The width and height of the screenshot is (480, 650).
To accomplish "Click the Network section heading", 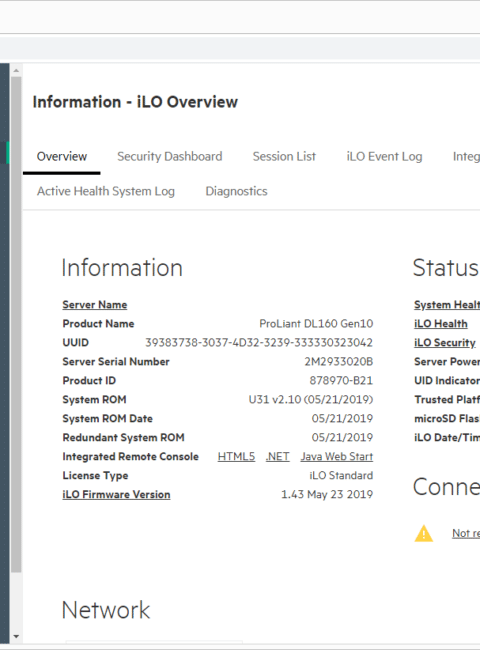I will [106, 610].
